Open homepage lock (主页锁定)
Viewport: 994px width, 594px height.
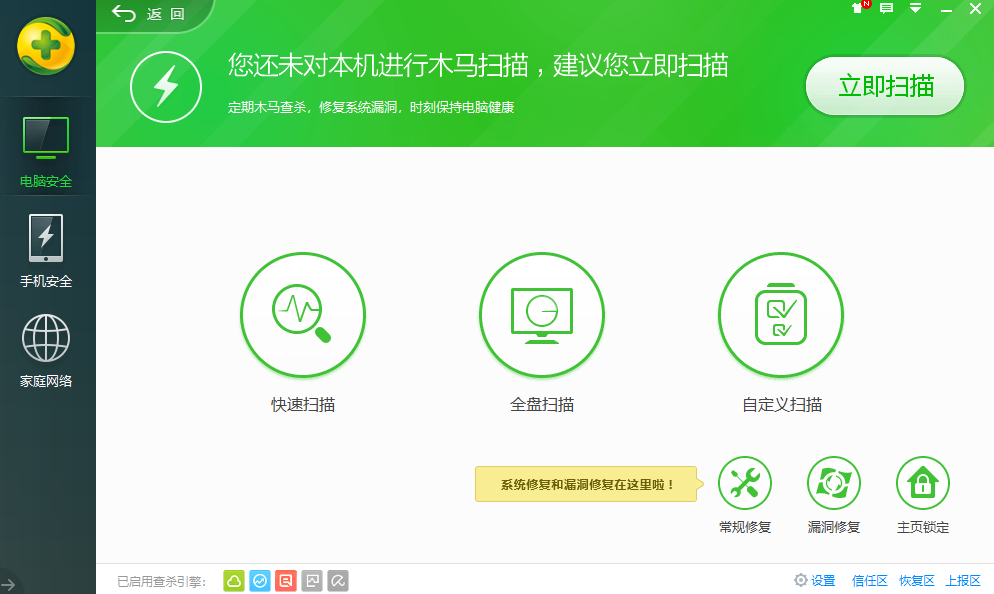pyautogui.click(x=922, y=483)
